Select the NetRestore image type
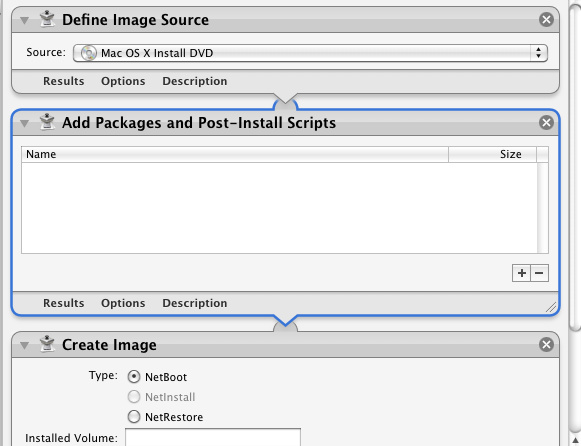The width and height of the screenshot is (581, 446). tap(134, 417)
